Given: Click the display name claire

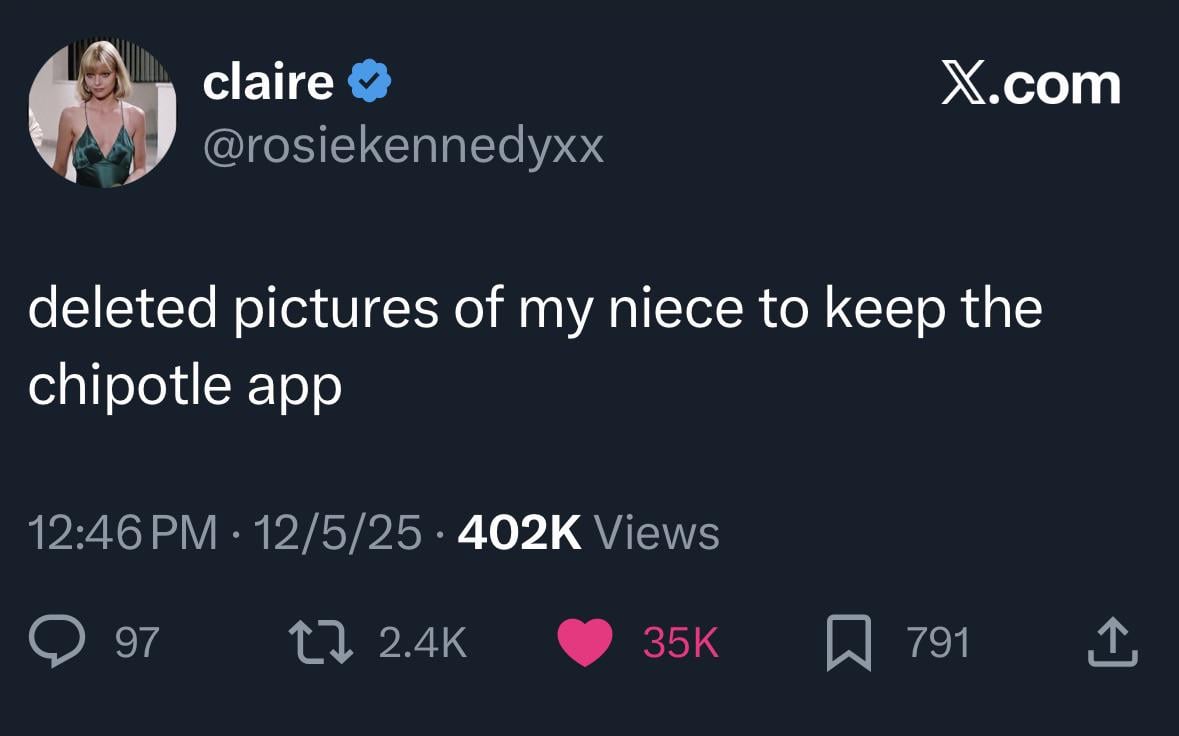Looking at the screenshot, I should tap(268, 83).
